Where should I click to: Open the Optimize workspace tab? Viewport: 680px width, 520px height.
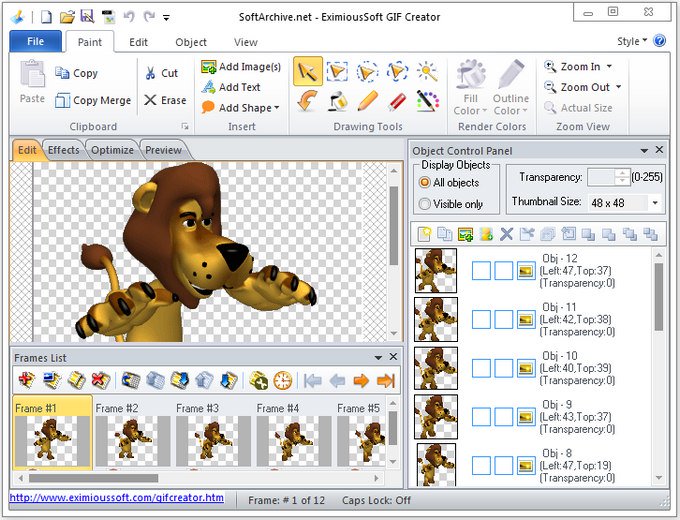pos(112,150)
